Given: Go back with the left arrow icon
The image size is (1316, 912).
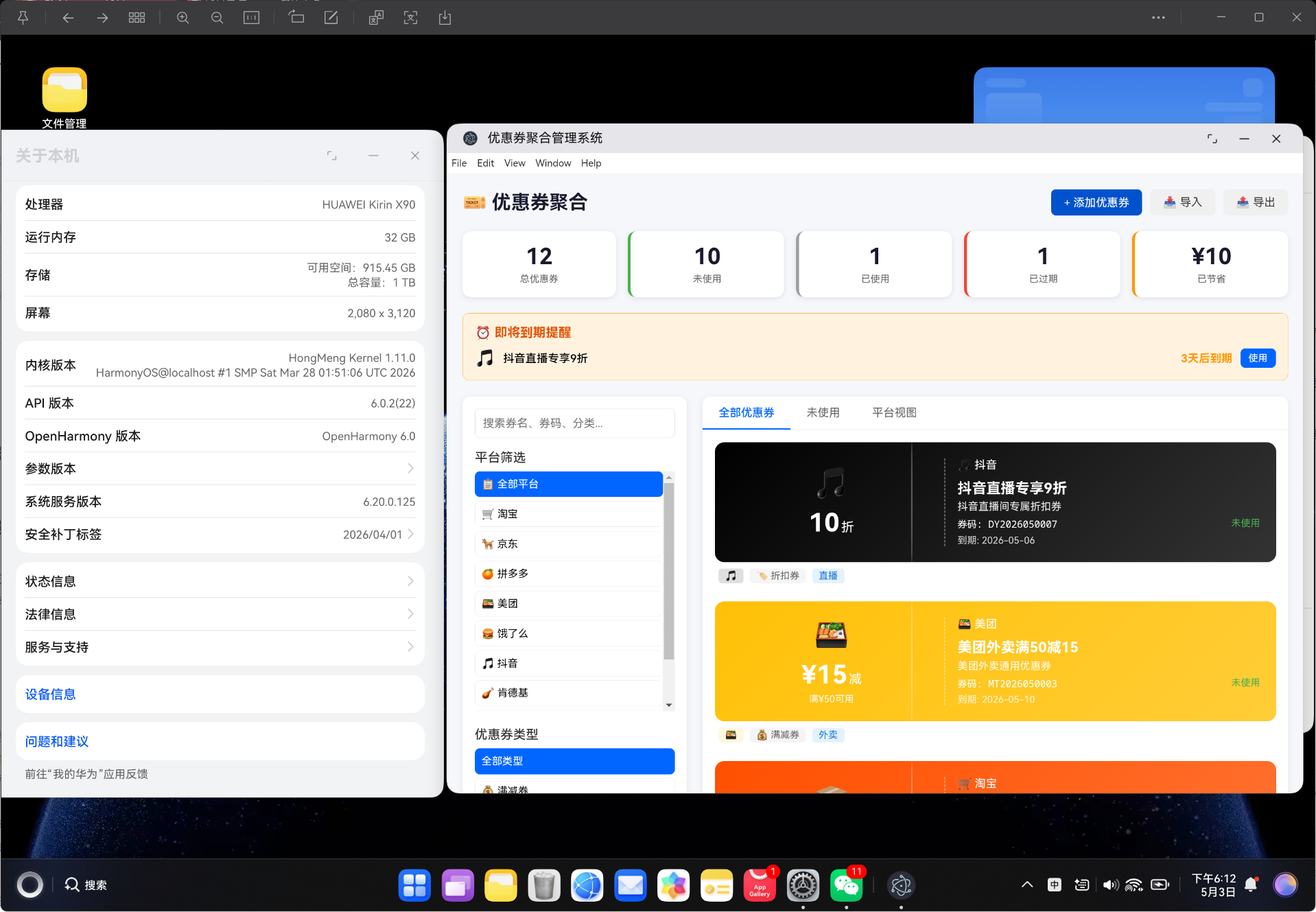Looking at the screenshot, I should [x=68, y=18].
